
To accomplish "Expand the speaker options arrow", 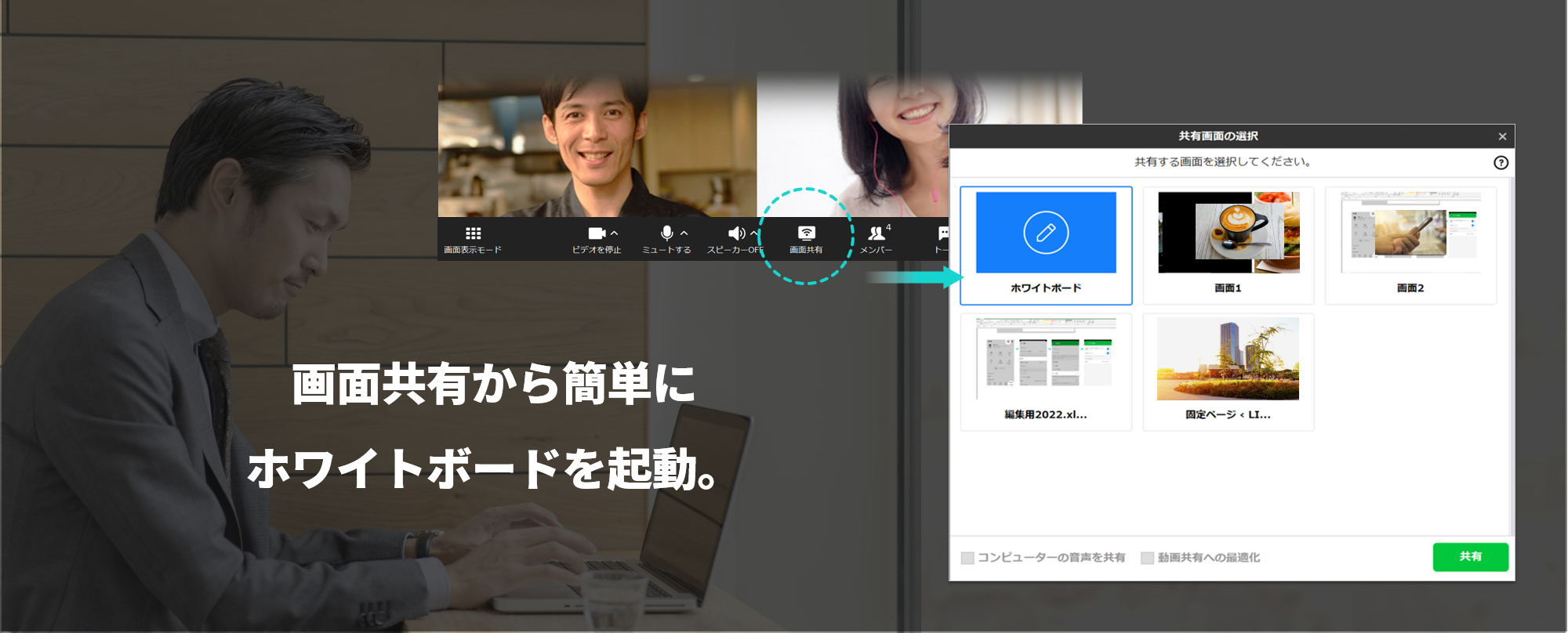I will 753,233.
